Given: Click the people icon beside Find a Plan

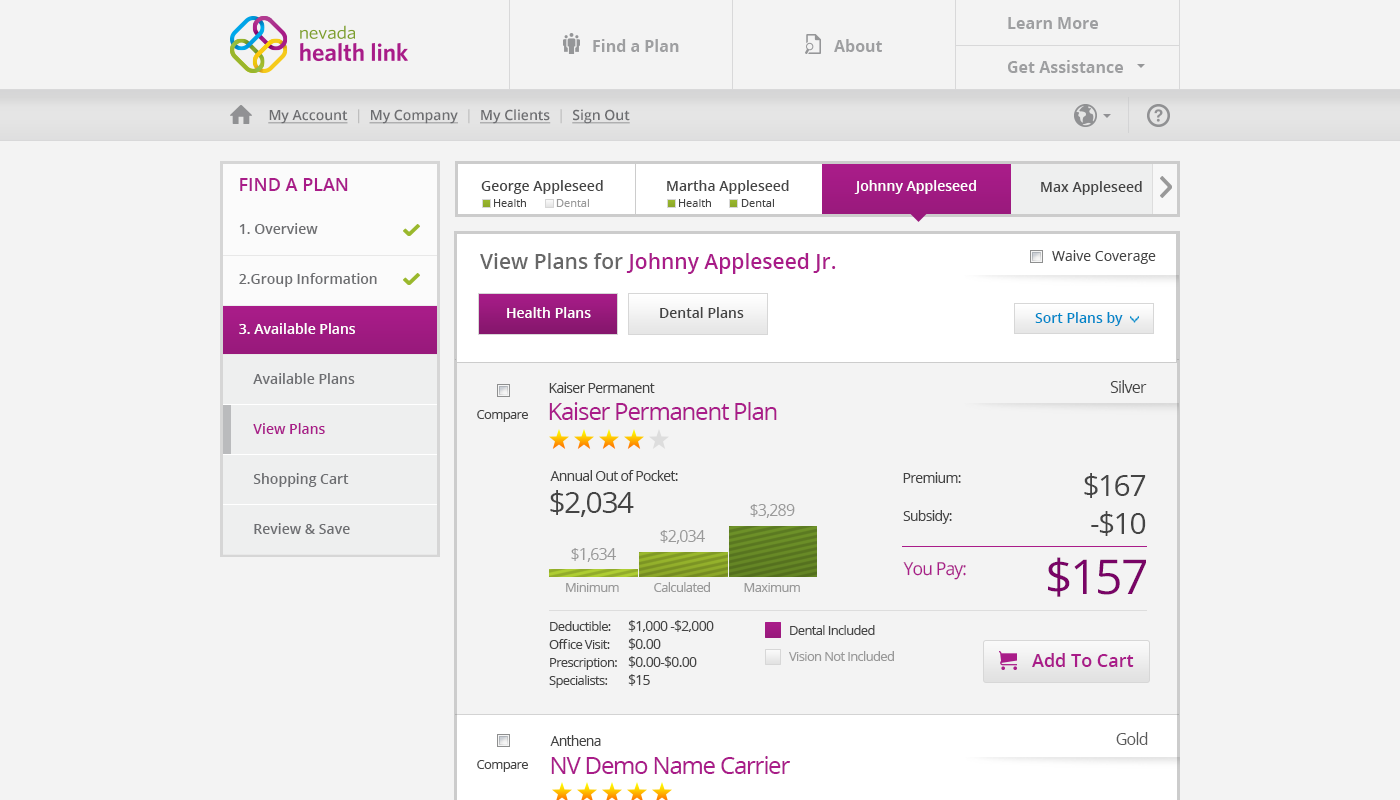Looking at the screenshot, I should (x=572, y=44).
